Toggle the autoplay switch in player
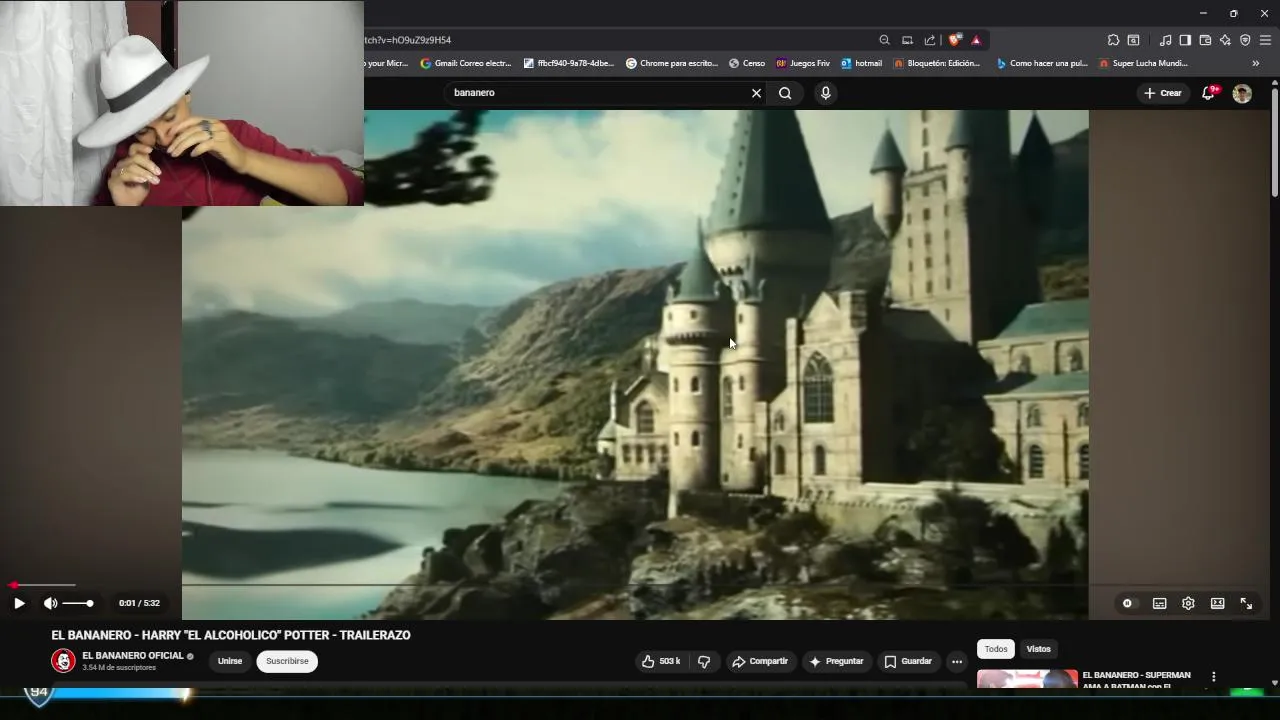Screen dimensions: 1280x720 pos(1127,603)
